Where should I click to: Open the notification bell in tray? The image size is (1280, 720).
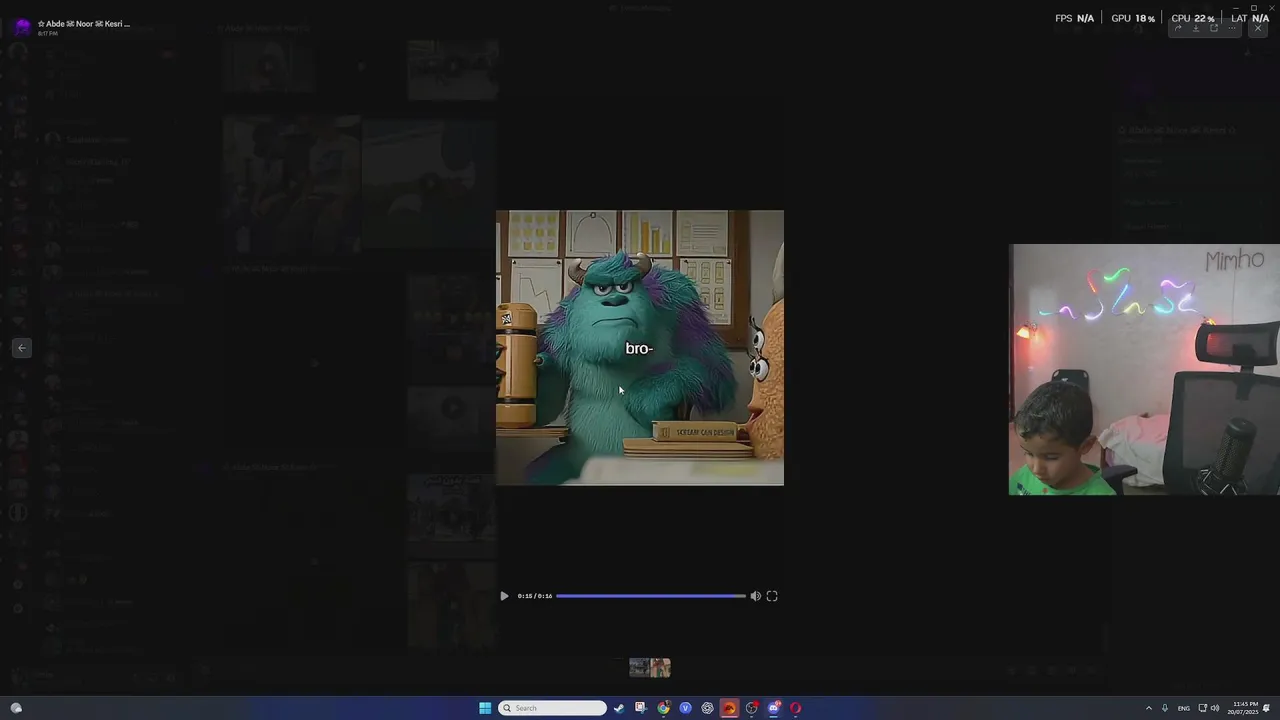(x=1267, y=708)
